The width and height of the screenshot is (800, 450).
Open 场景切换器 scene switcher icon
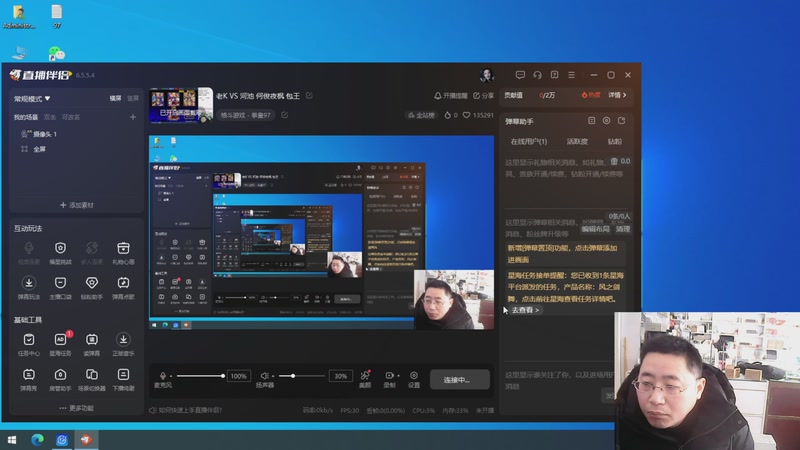pos(92,374)
